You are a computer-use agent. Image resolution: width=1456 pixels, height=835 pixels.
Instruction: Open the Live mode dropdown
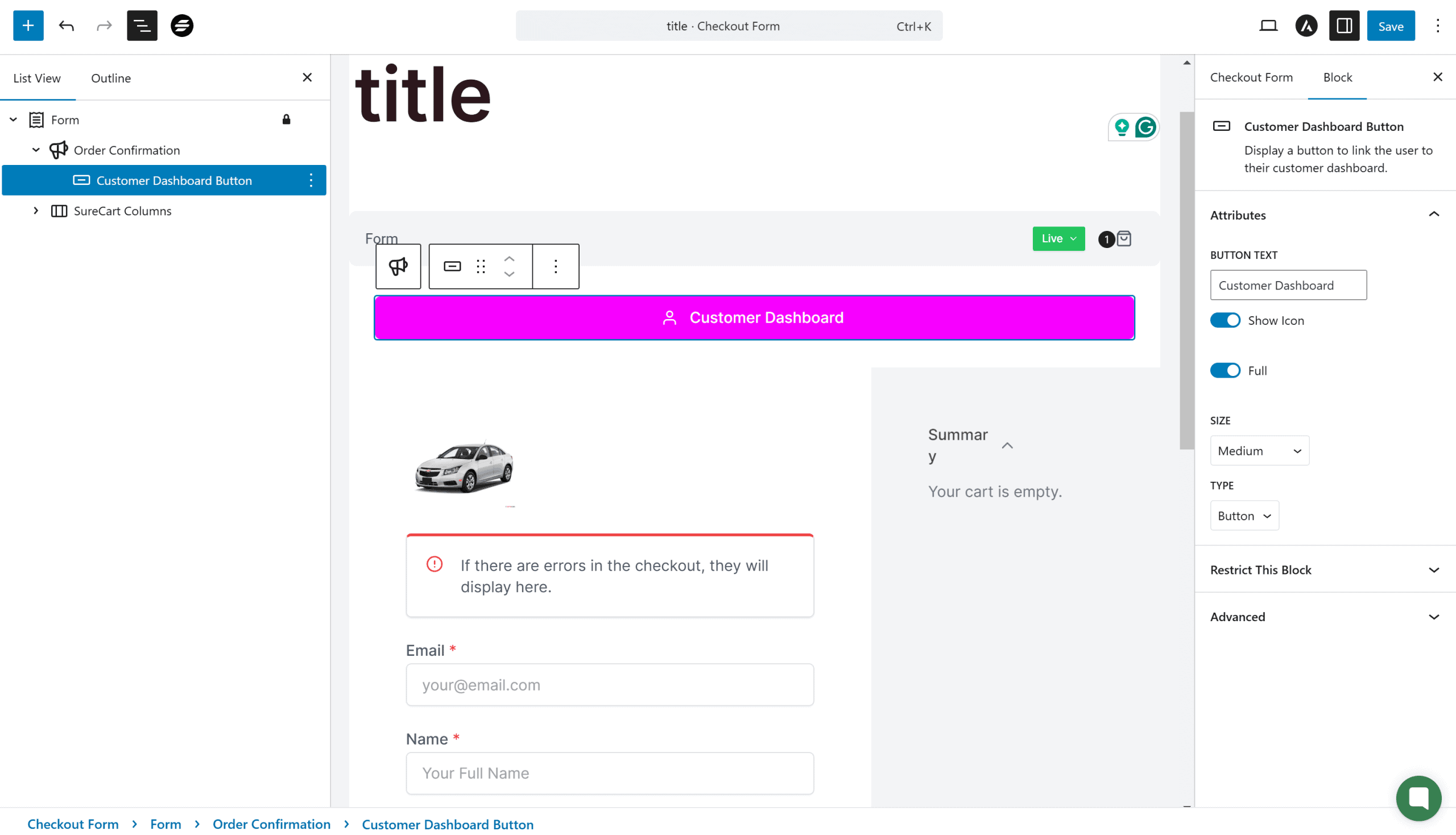tap(1058, 238)
